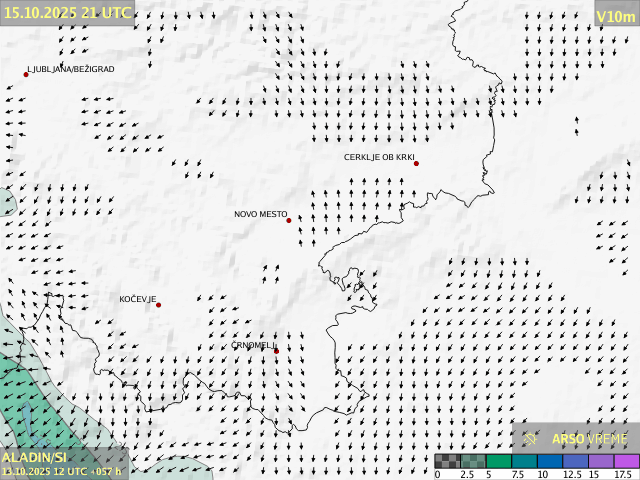Click the magenta 17.5+ legend swatch

626,461
